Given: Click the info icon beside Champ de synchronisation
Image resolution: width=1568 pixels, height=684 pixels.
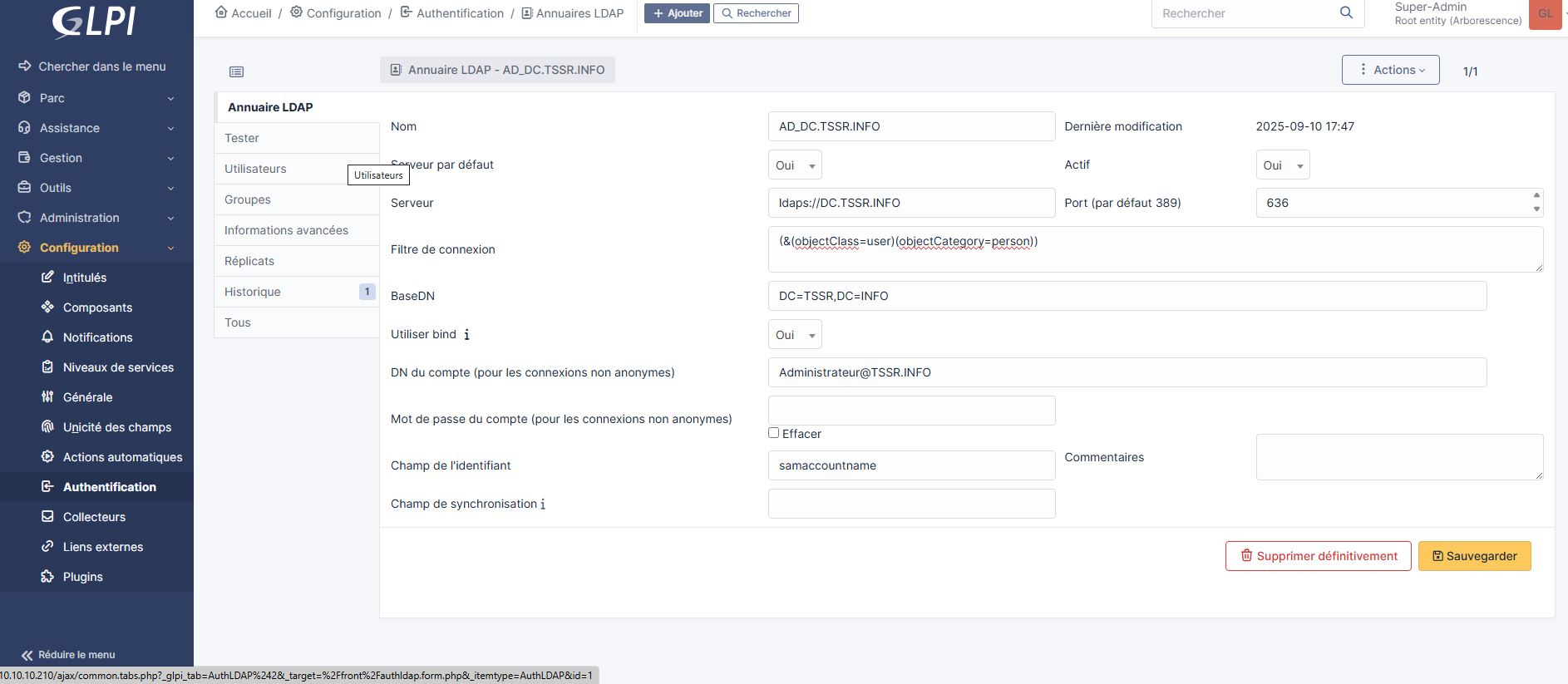Looking at the screenshot, I should tap(543, 504).
